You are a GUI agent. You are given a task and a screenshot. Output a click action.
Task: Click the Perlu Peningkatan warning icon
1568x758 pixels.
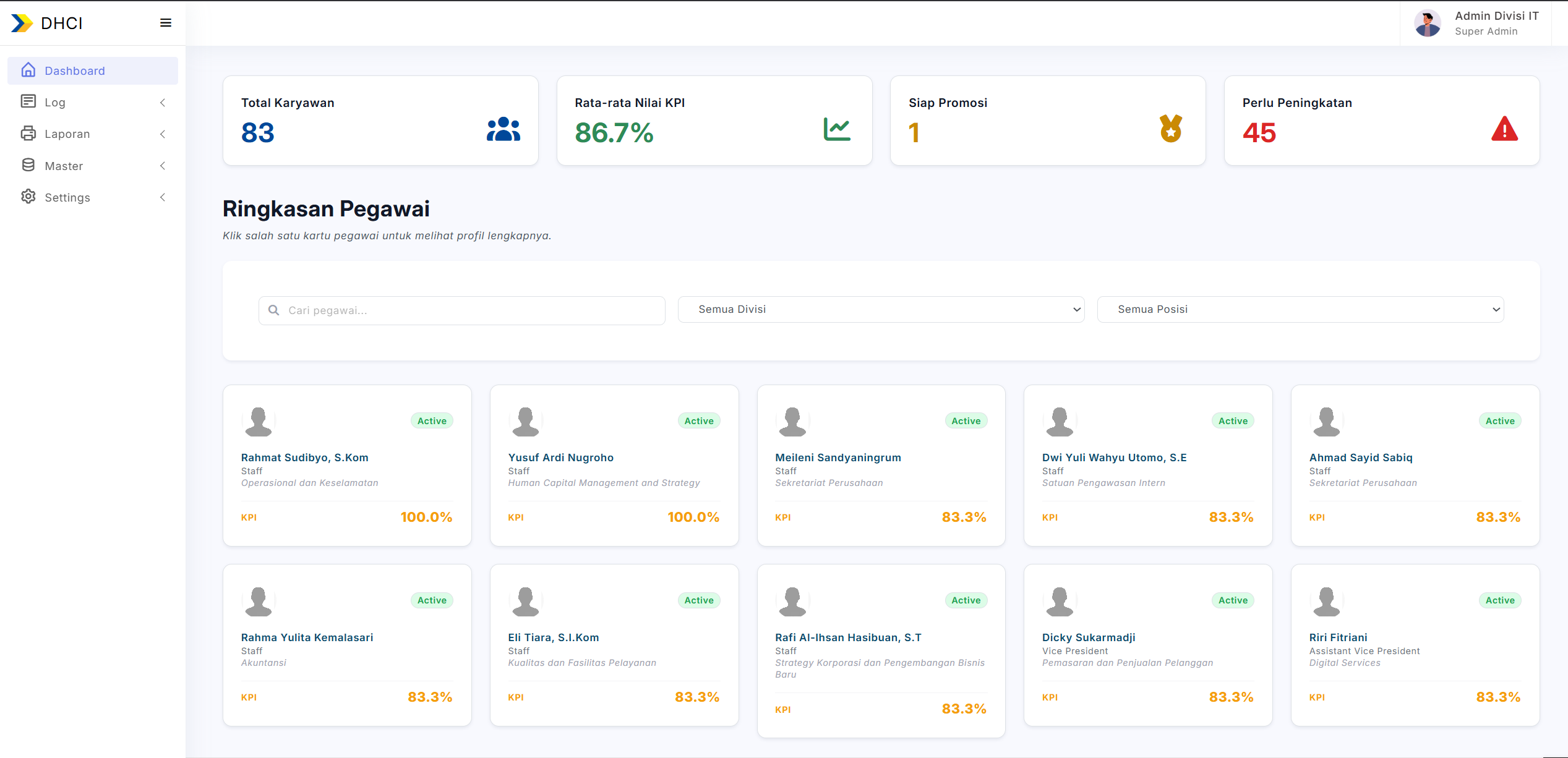click(1504, 129)
